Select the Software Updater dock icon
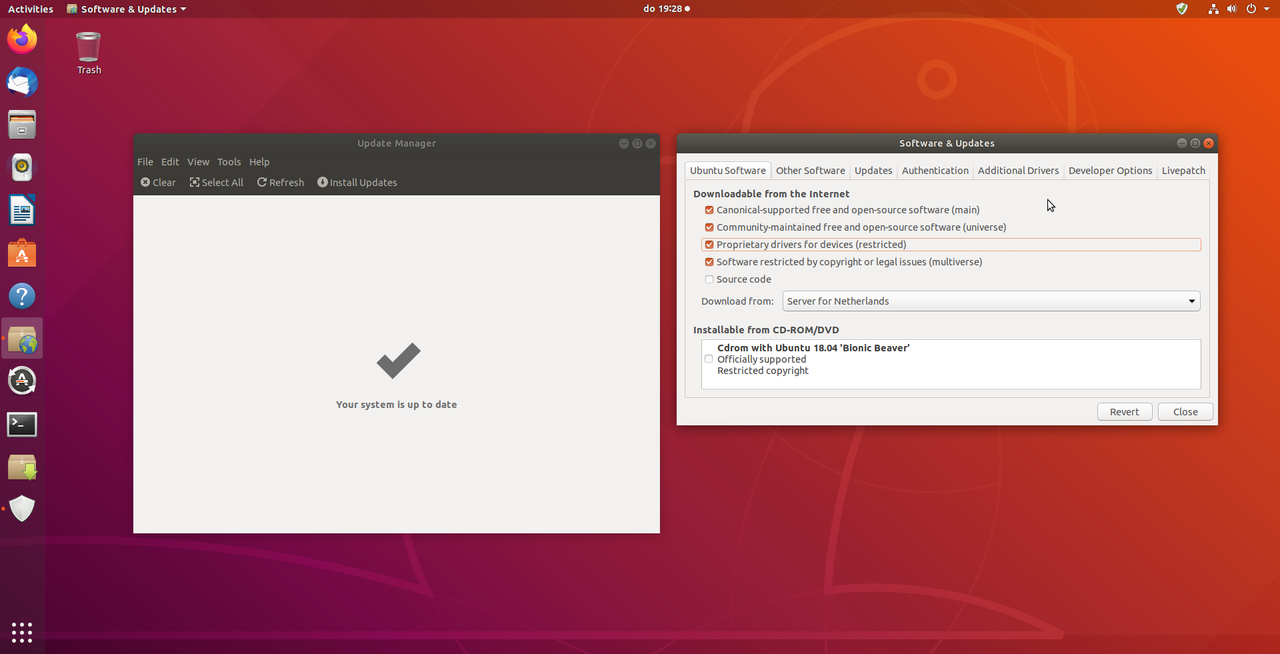Screen dimensions: 1280x654 22,381
